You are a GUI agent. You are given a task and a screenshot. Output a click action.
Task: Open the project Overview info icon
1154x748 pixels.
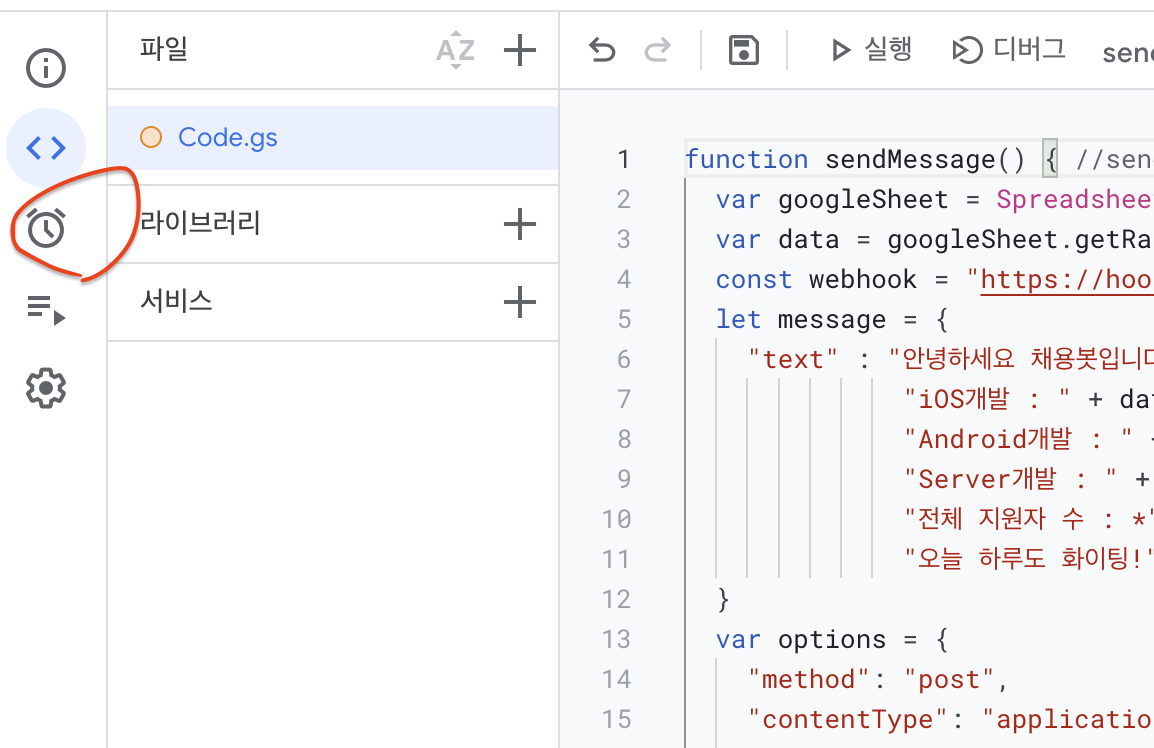click(46, 68)
